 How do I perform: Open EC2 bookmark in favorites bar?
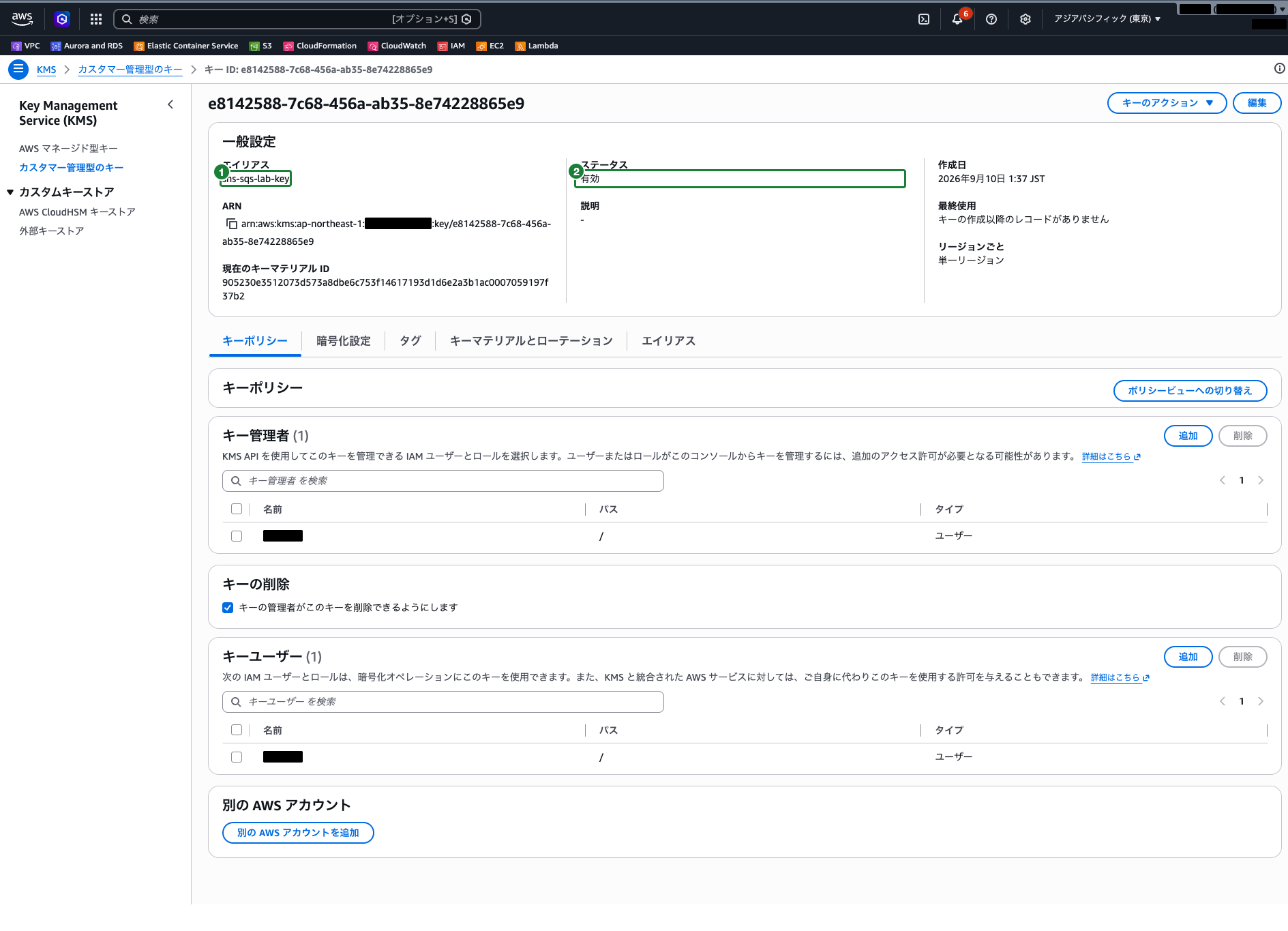pos(490,46)
